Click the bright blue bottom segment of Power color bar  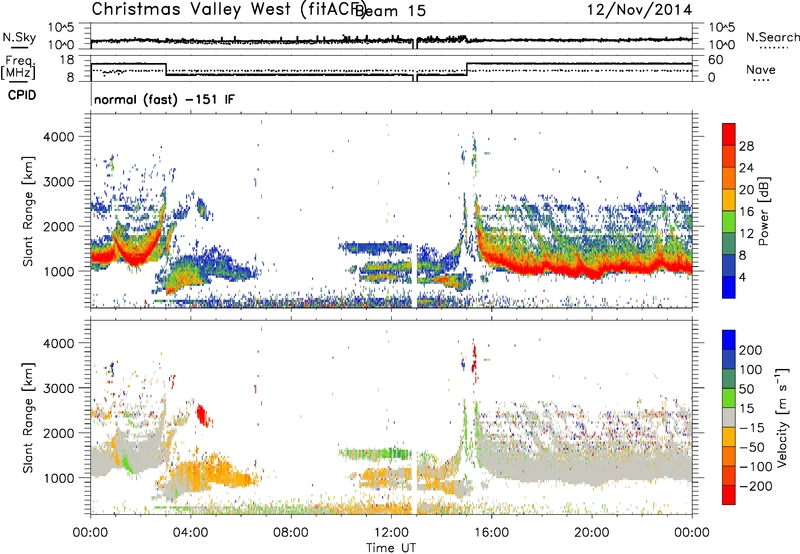point(729,288)
